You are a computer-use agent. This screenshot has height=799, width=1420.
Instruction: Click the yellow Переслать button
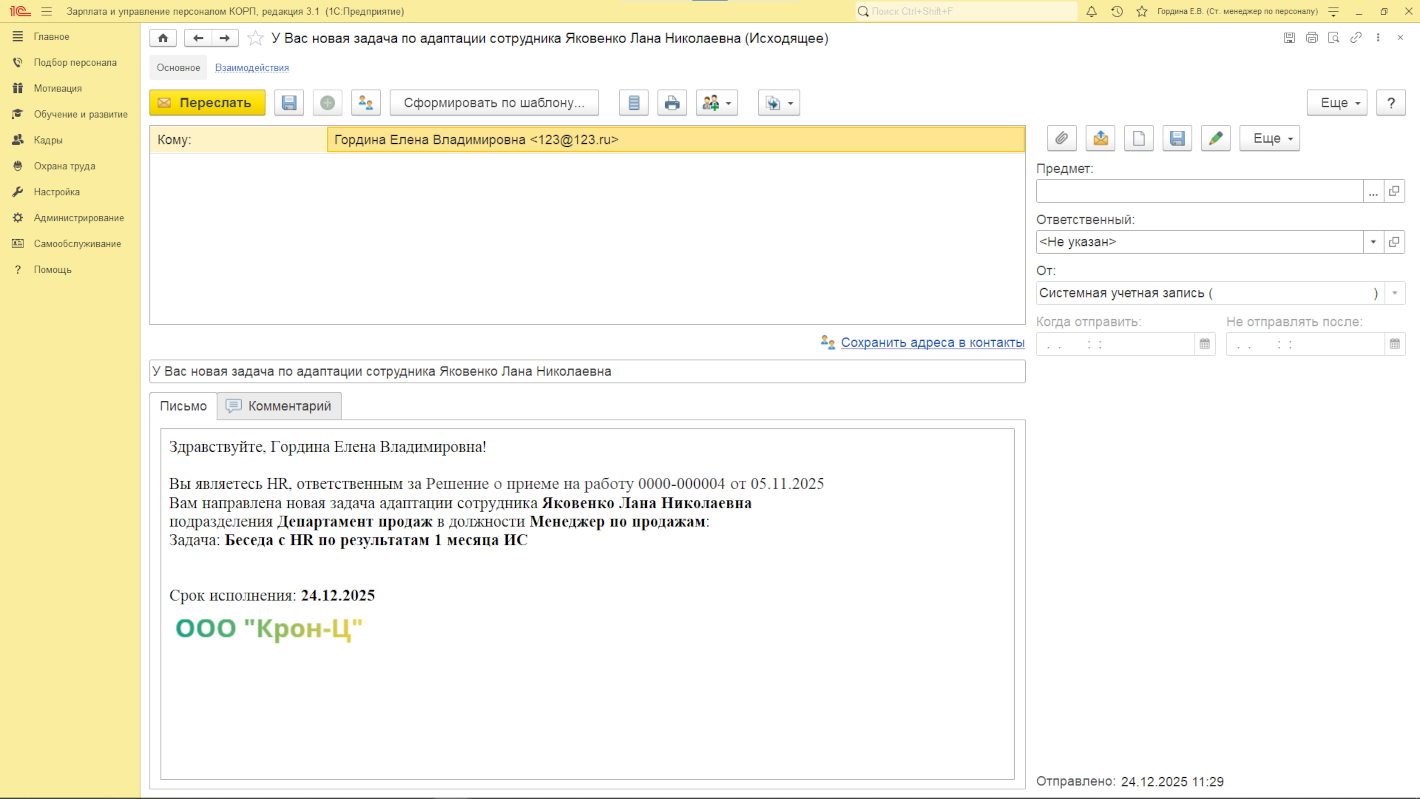pyautogui.click(x=207, y=103)
